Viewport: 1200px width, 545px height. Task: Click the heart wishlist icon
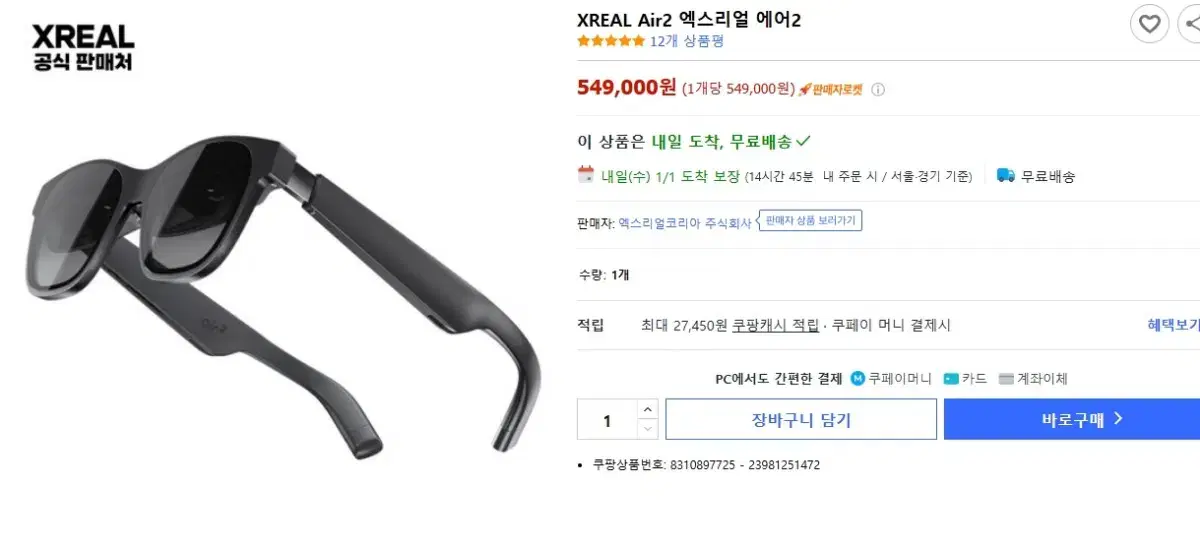[1149, 23]
